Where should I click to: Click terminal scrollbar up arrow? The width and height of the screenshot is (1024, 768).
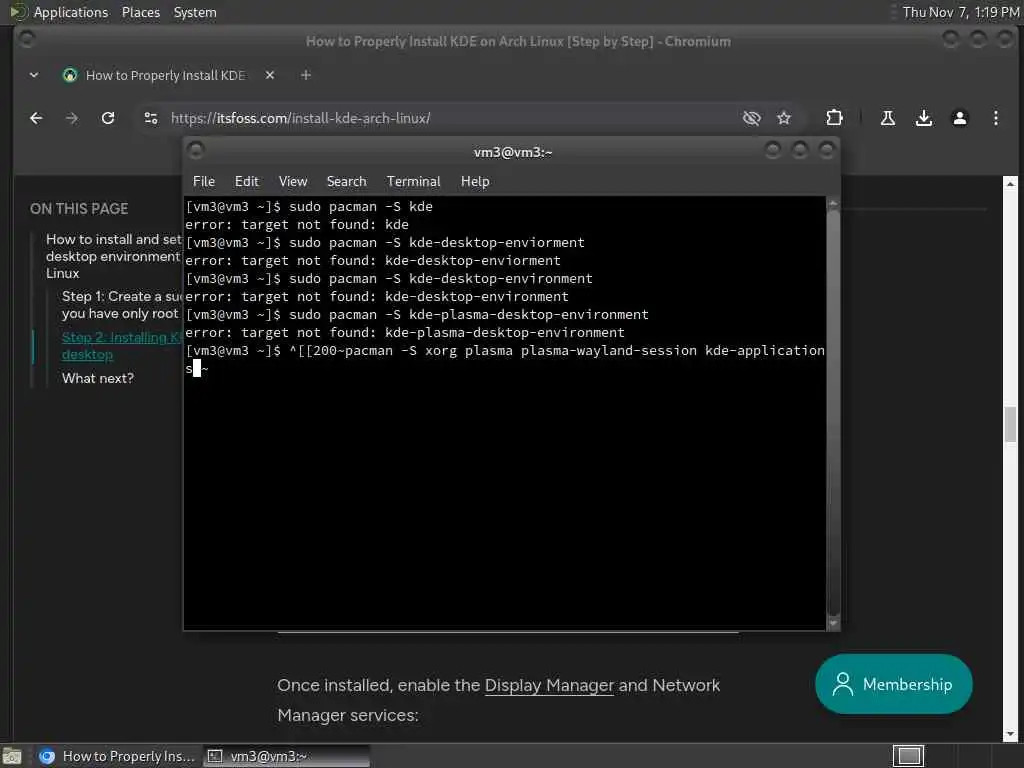point(833,204)
